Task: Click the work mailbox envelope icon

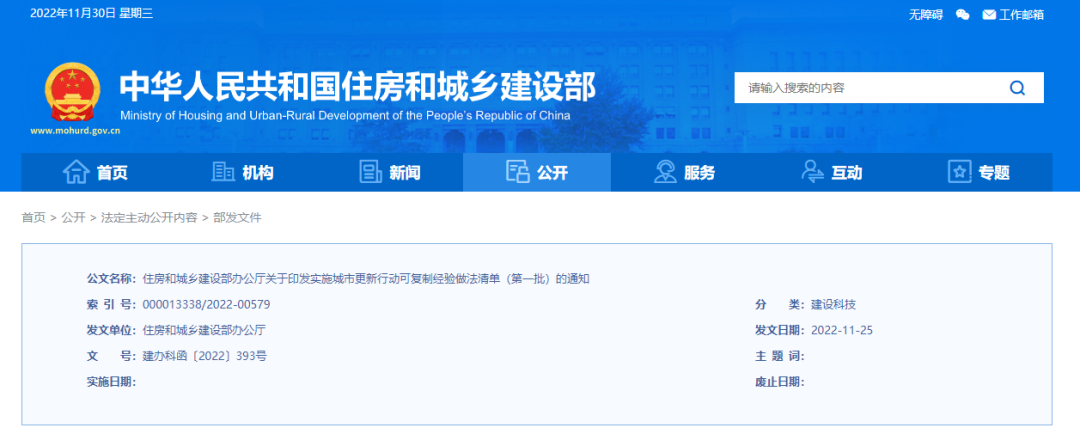Action: click(989, 14)
